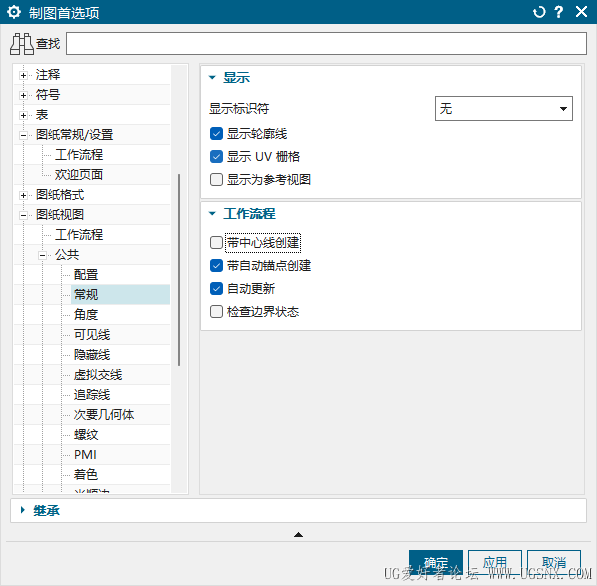Enable 带中心线创建 checkbox

point(216,243)
